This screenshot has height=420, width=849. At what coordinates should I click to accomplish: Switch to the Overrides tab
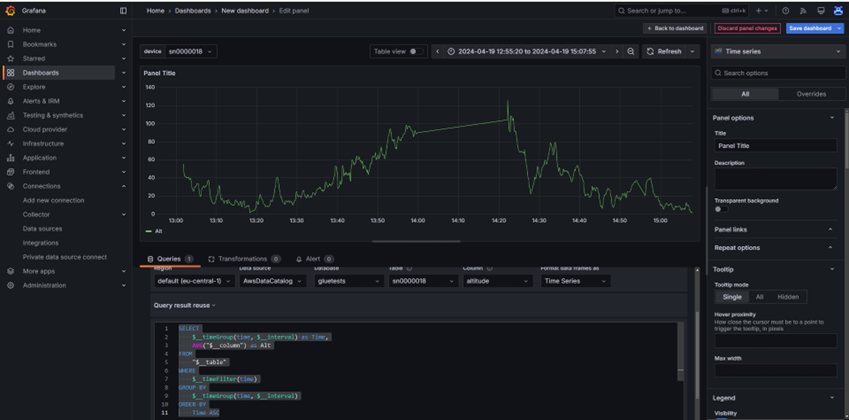click(x=810, y=94)
